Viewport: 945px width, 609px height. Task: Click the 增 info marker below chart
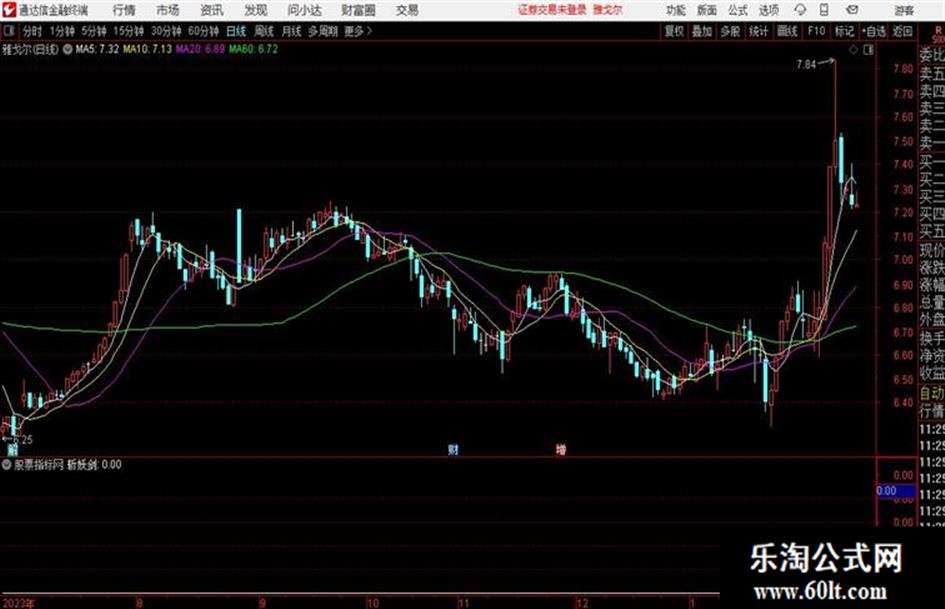(x=560, y=449)
